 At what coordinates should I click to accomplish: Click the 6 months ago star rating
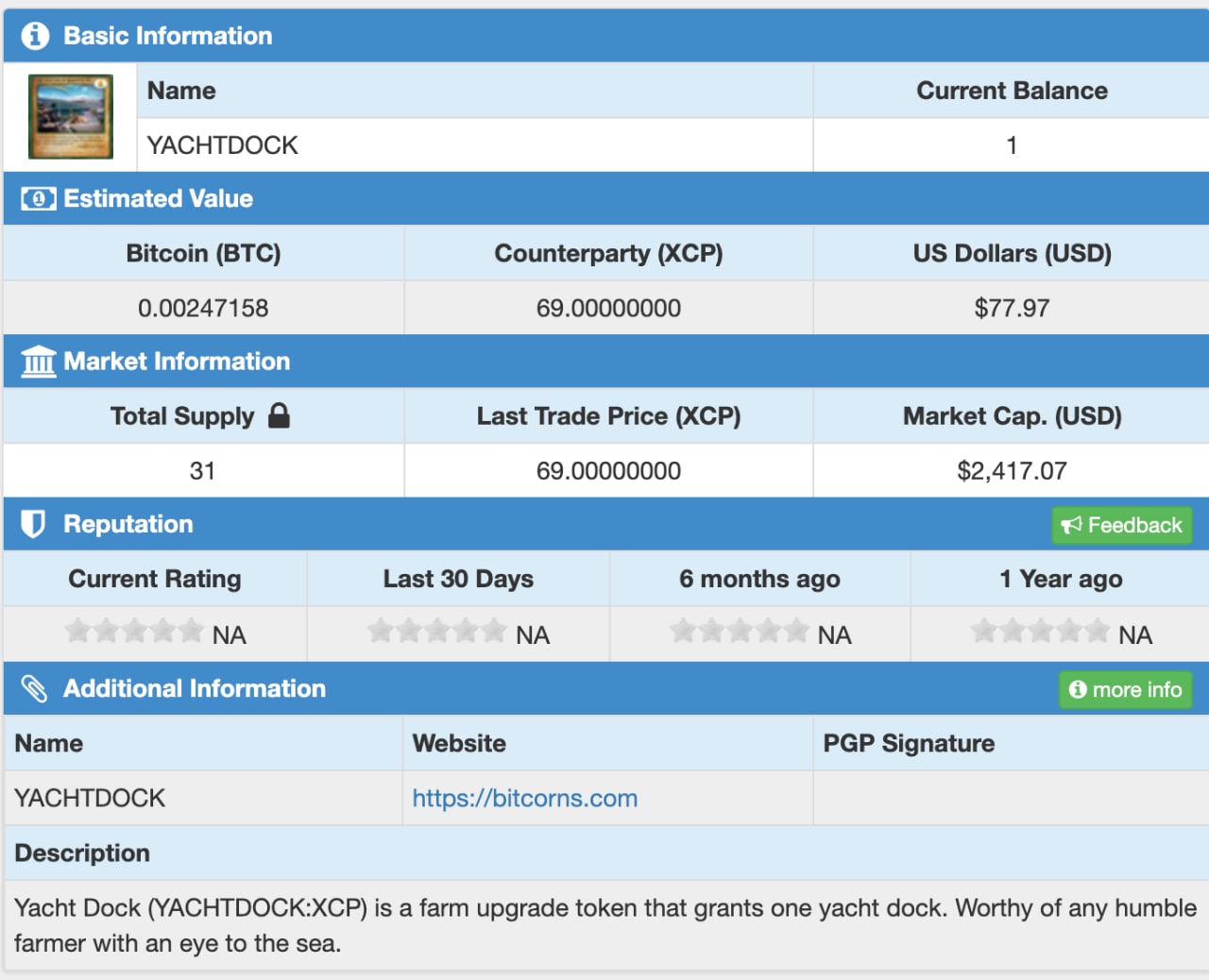coord(740,631)
